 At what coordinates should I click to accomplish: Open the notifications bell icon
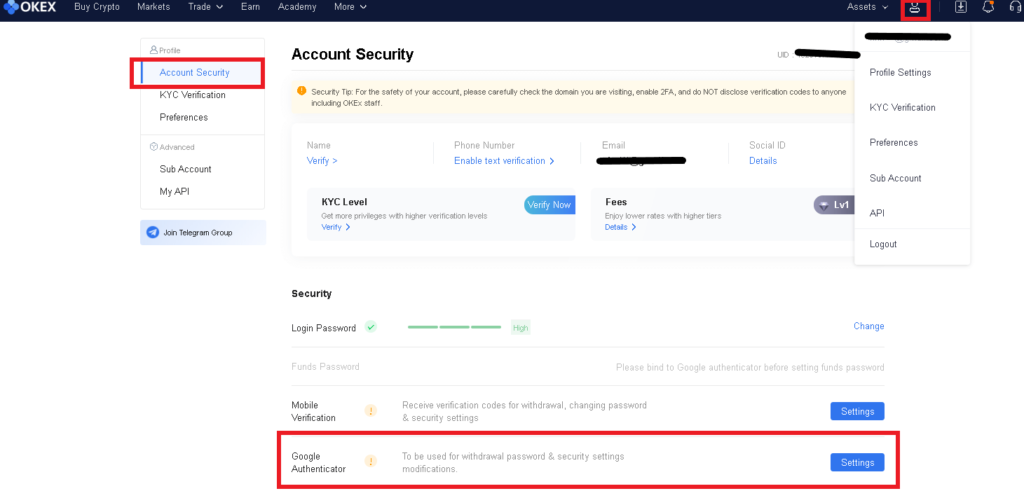click(x=989, y=7)
